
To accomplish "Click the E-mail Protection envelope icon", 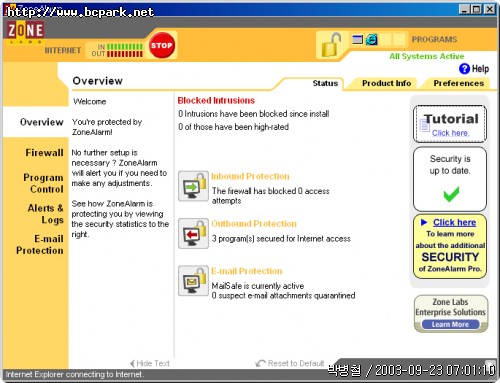I will click(193, 281).
